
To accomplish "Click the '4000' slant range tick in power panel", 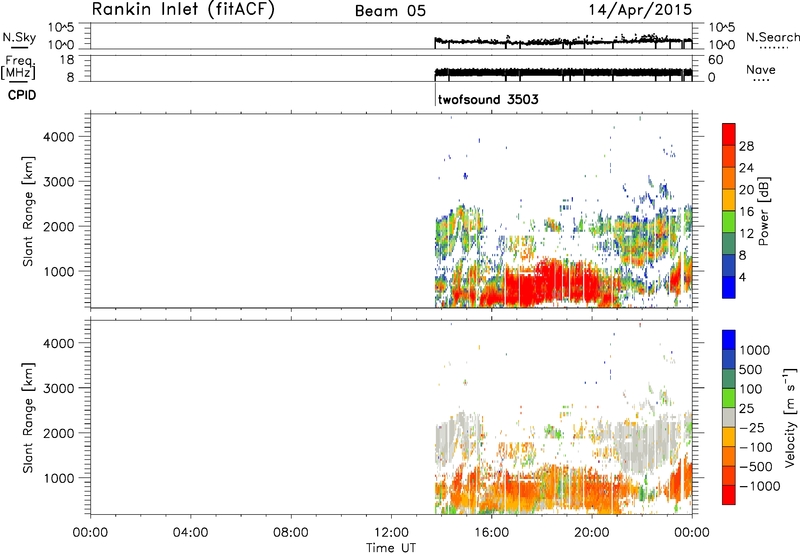I will [x=58, y=137].
